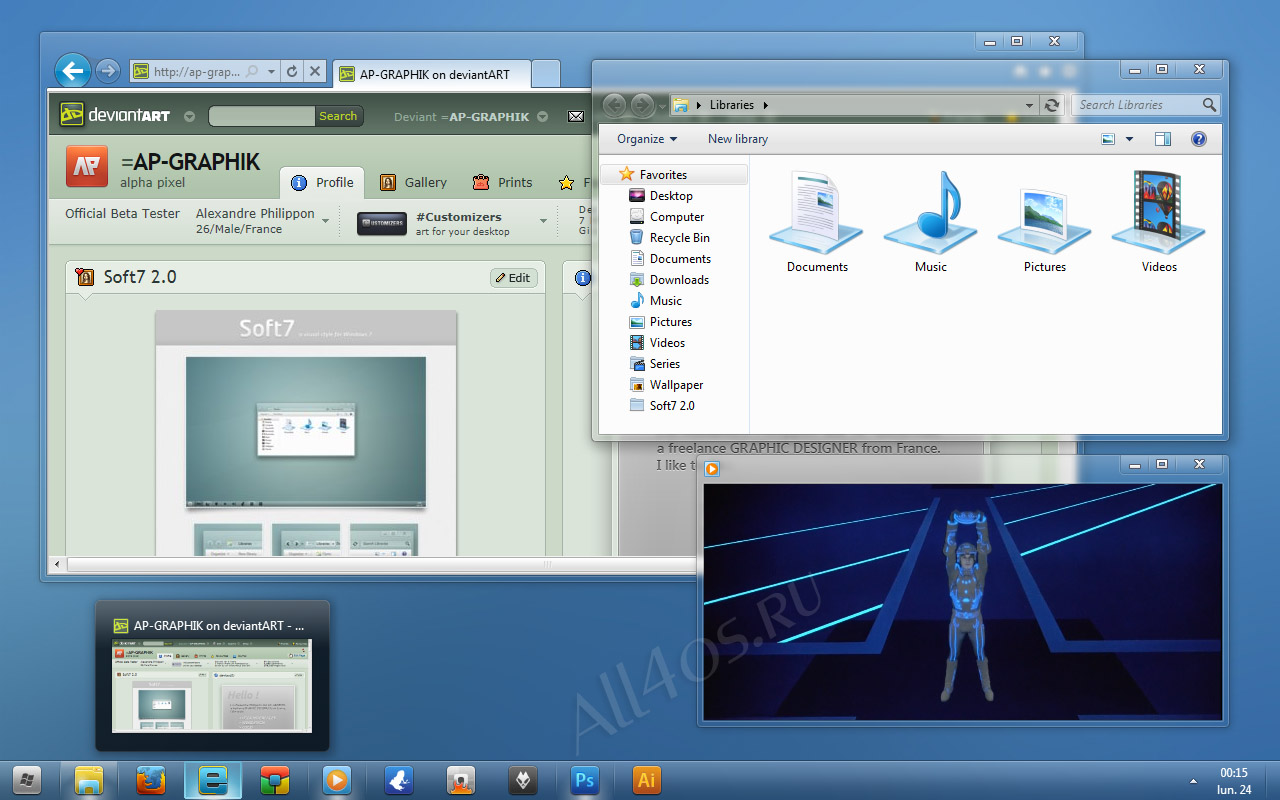This screenshot has height=800, width=1280.
Task: Open the Organize menu
Action: (647, 139)
